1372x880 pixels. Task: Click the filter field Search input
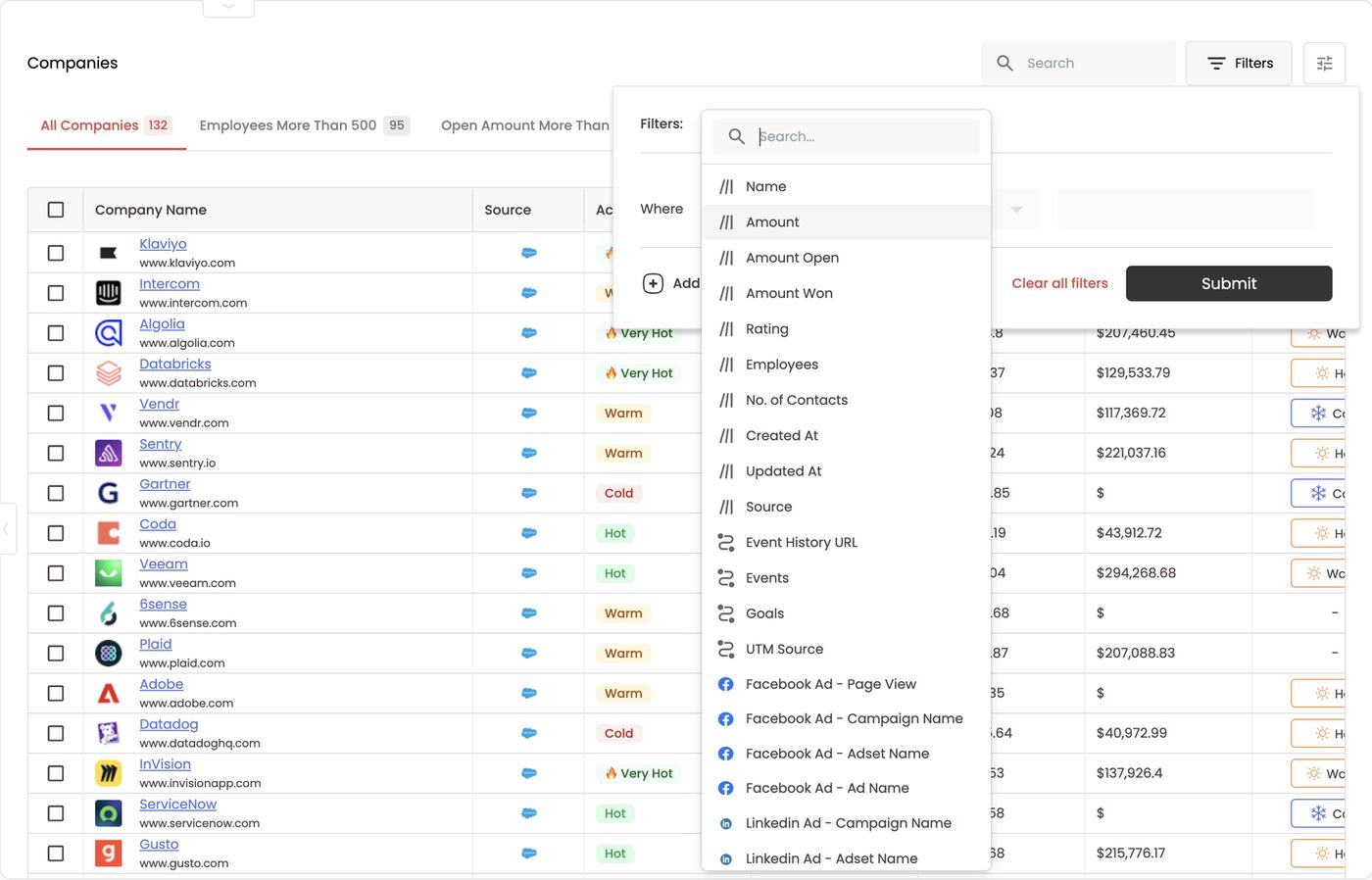846,136
